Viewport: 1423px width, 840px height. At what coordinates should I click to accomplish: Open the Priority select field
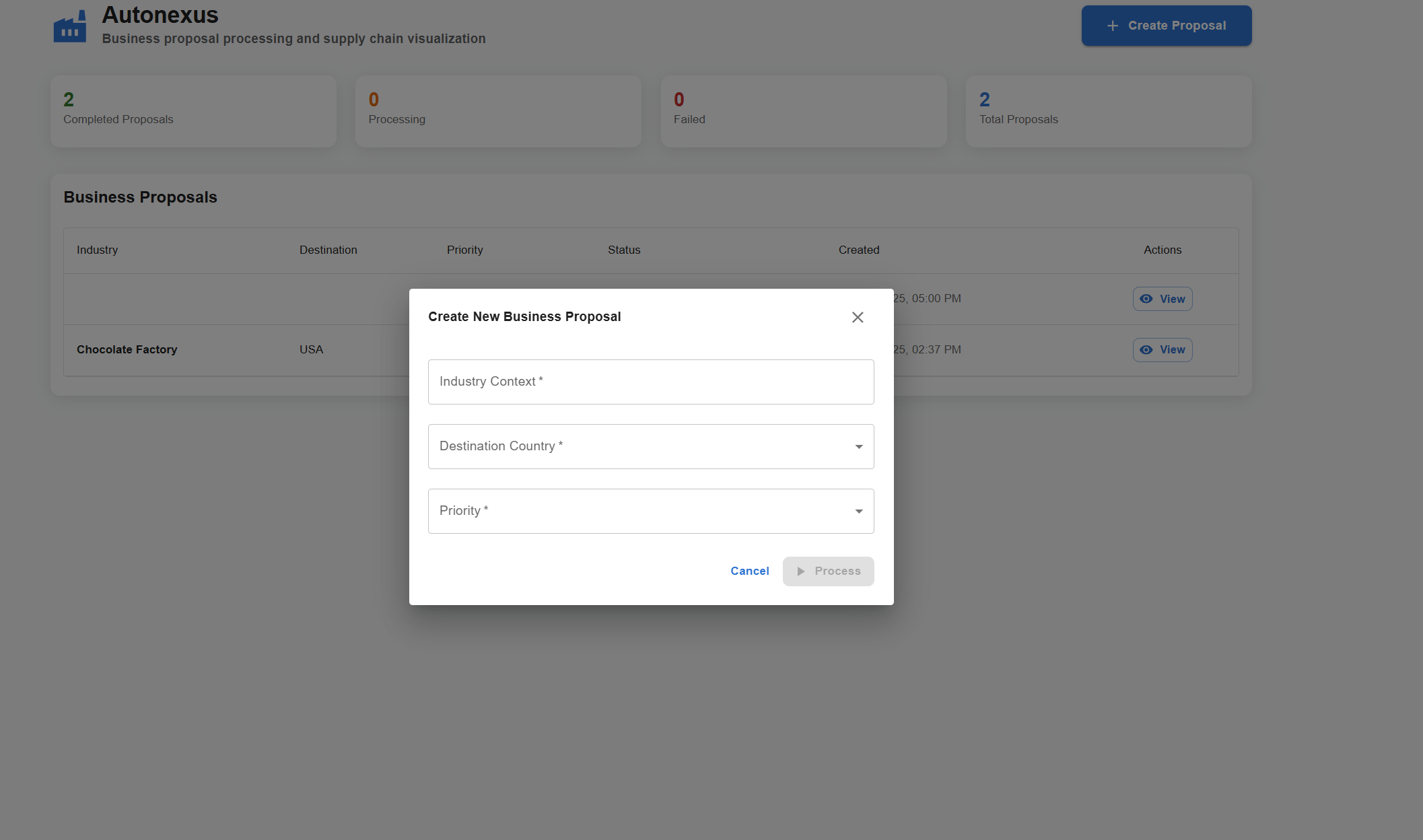[639, 512]
